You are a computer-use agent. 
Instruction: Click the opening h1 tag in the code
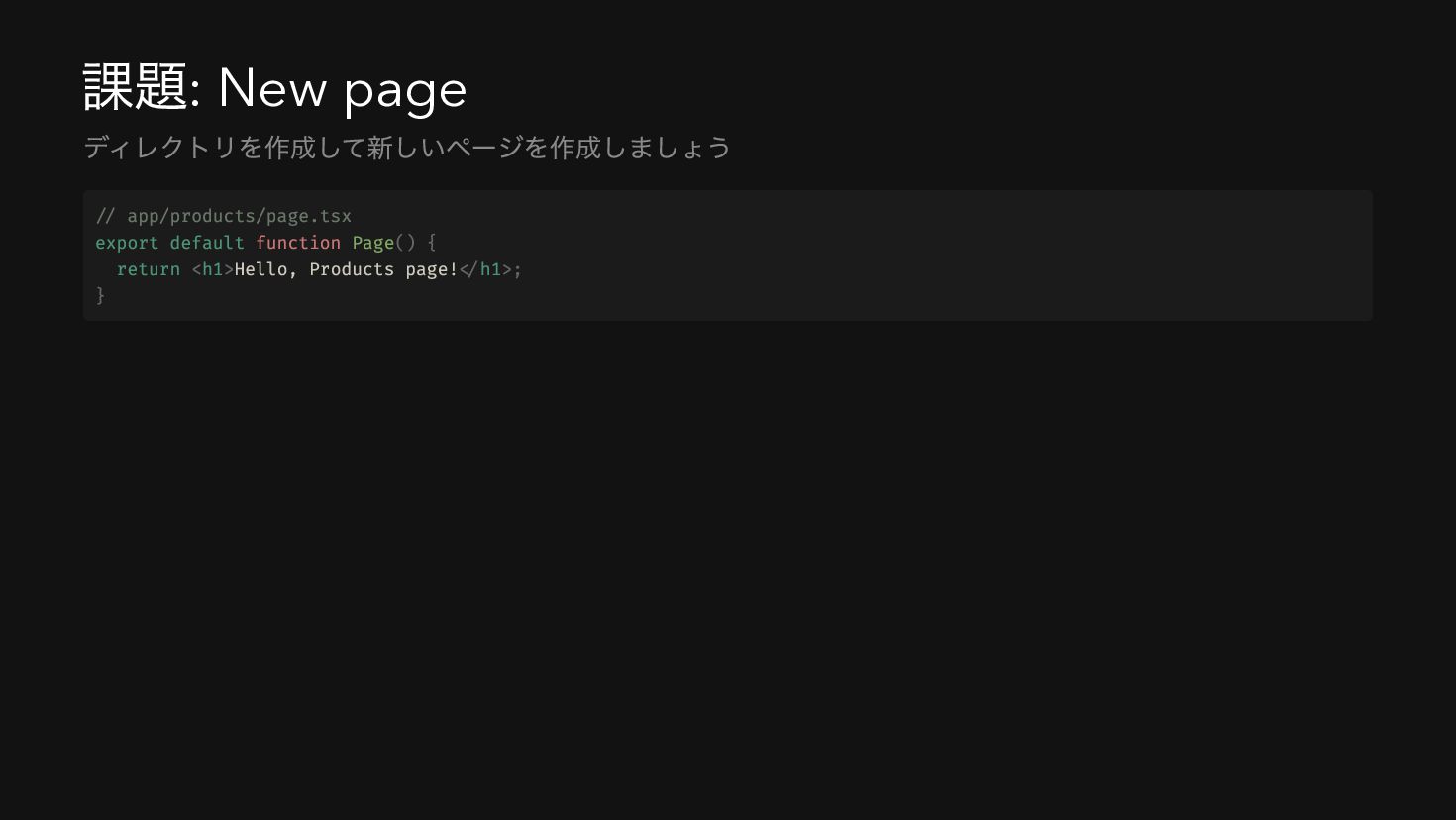click(213, 269)
